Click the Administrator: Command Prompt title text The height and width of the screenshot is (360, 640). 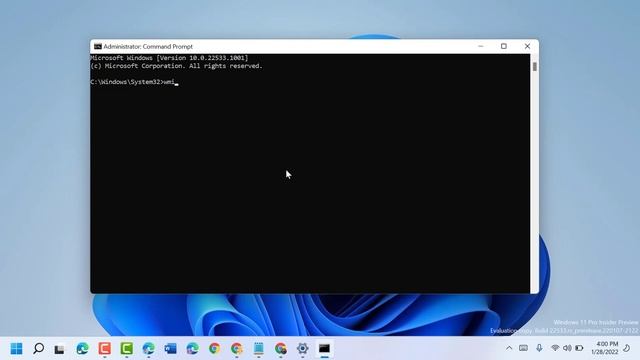click(x=148, y=47)
